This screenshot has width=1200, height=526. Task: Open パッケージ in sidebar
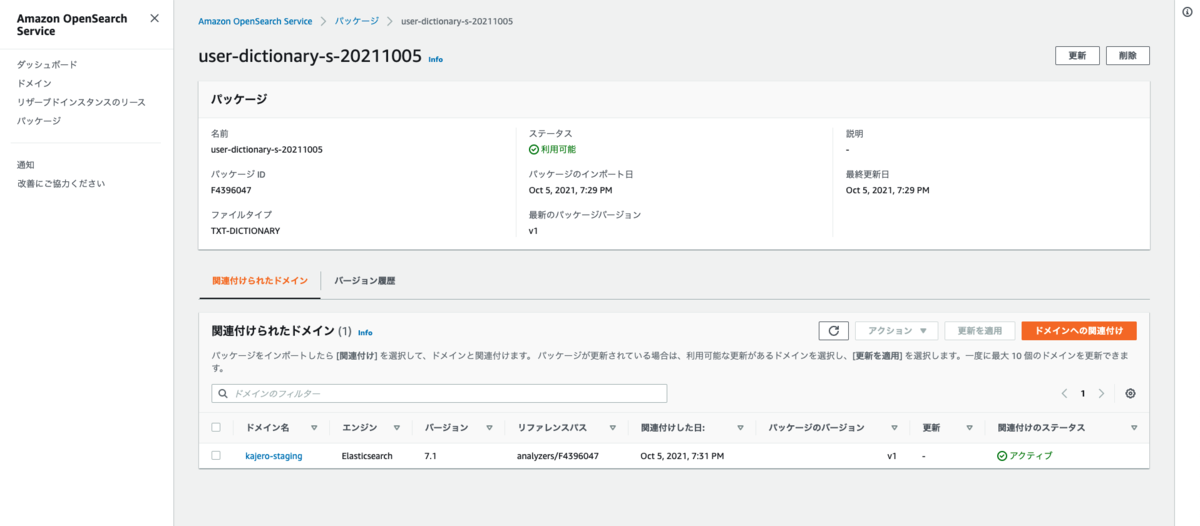[39, 121]
